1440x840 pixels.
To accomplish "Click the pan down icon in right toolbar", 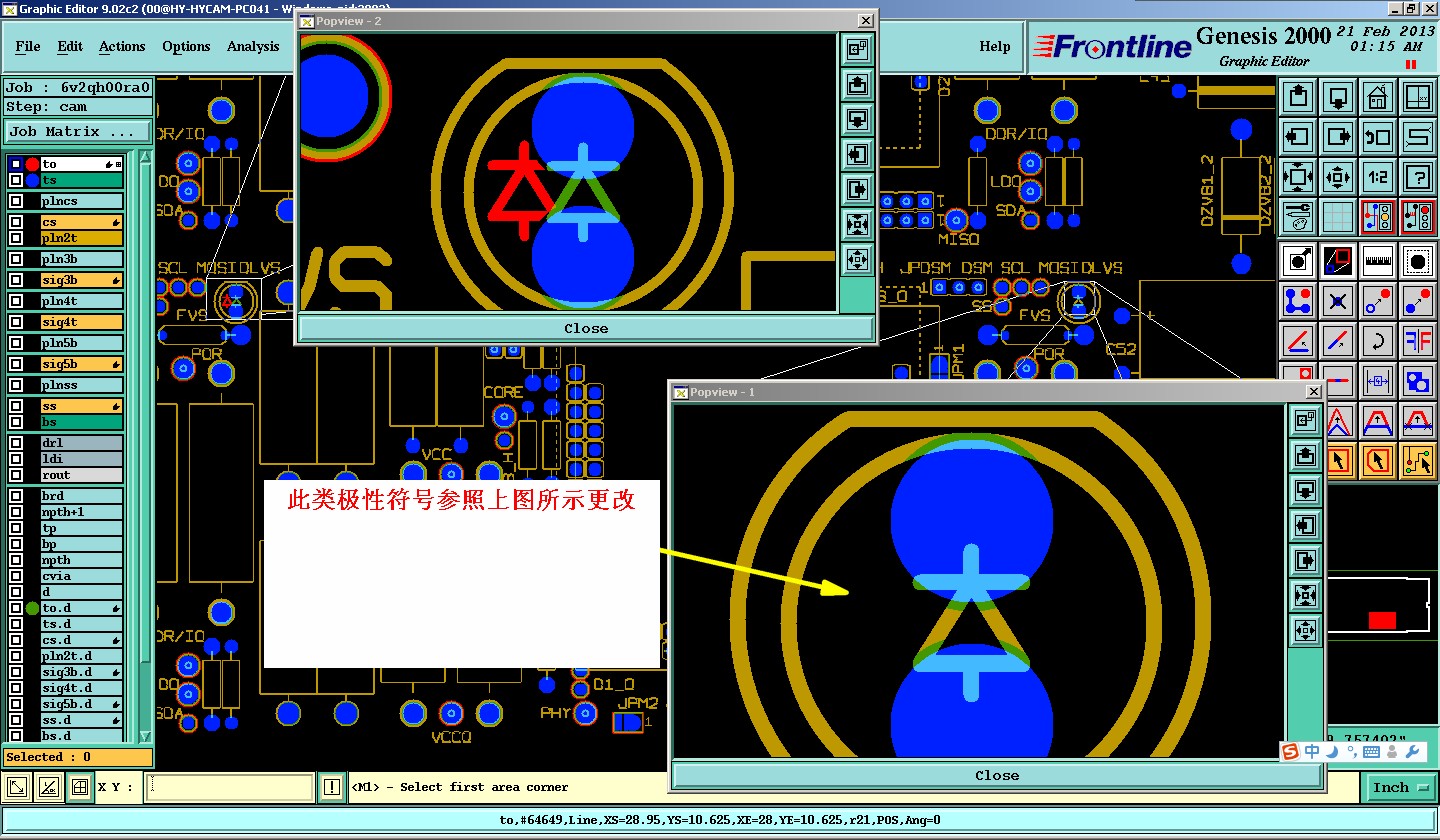I will pos(1338,97).
